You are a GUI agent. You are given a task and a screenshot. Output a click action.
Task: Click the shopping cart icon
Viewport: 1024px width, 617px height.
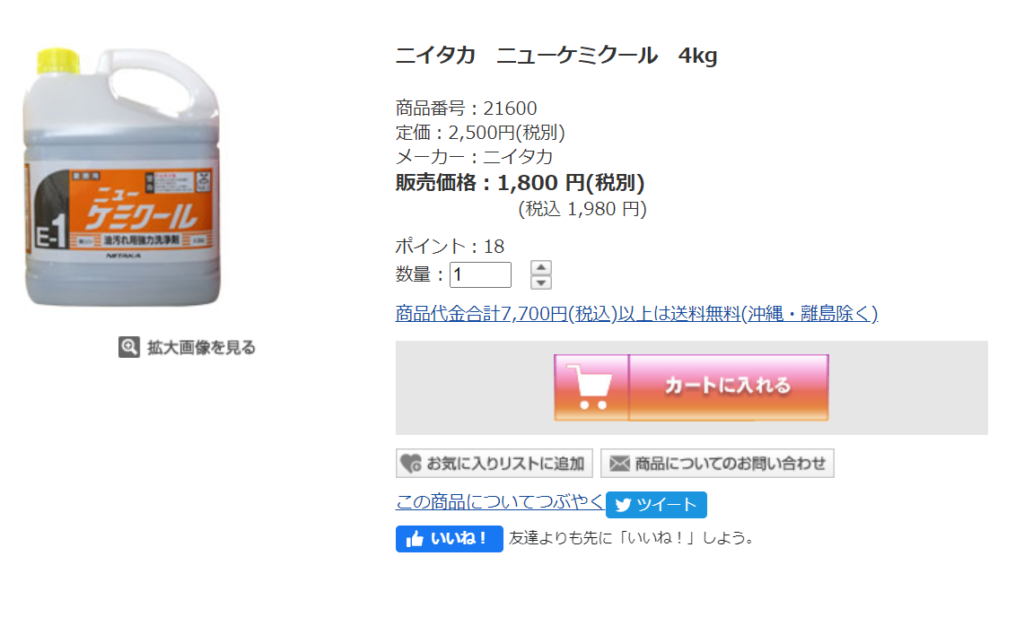tap(590, 387)
